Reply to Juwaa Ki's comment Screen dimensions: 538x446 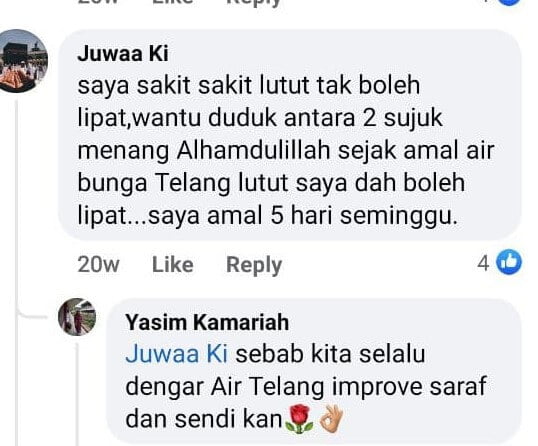pos(254,266)
